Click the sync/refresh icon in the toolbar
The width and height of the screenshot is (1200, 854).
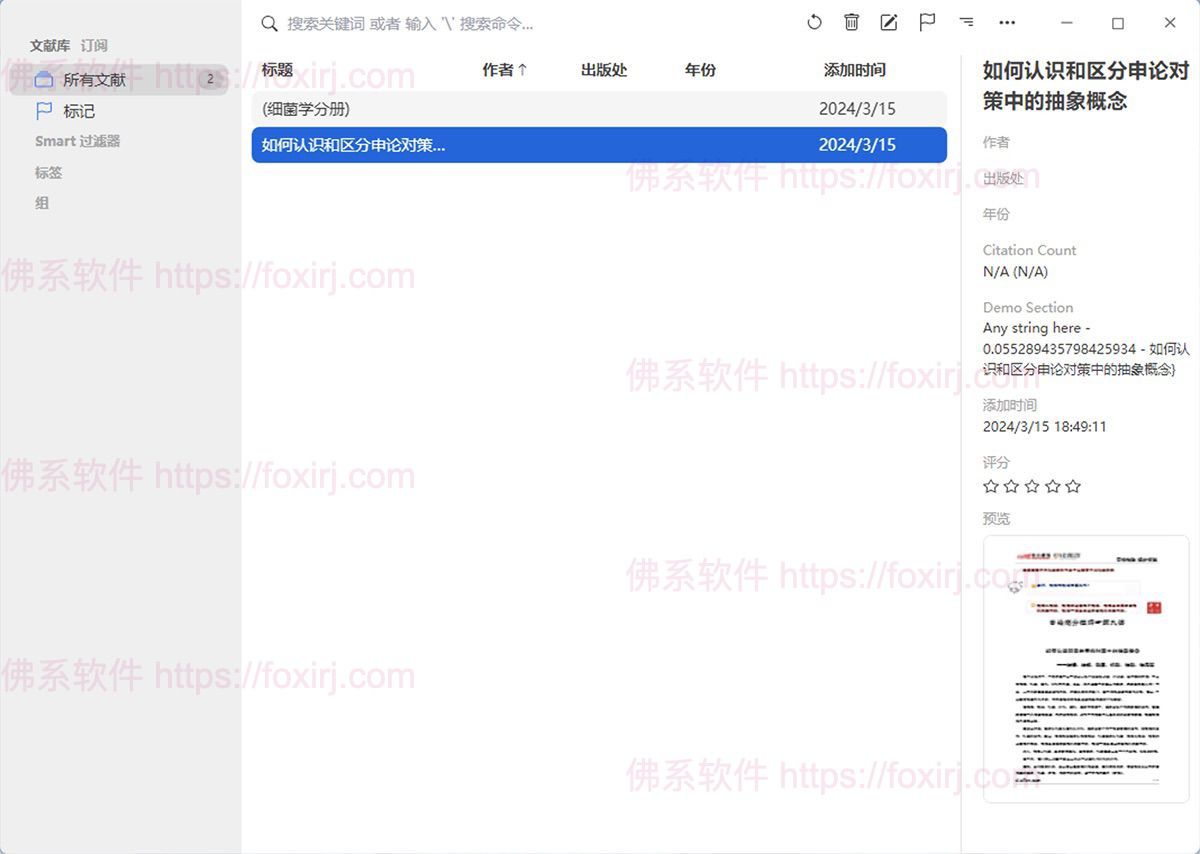click(x=814, y=22)
